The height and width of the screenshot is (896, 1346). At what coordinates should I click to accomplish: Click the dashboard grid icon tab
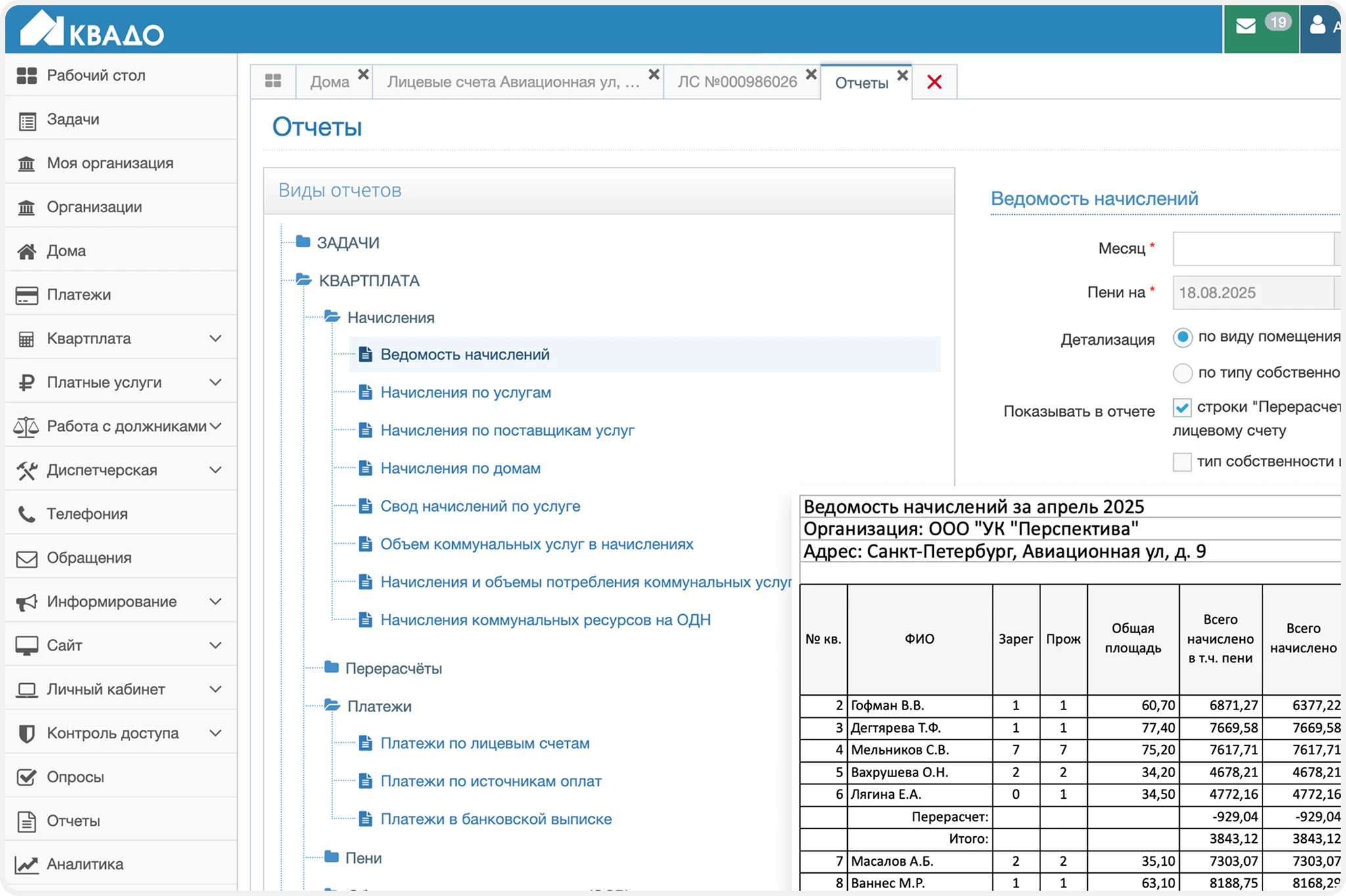tap(273, 81)
